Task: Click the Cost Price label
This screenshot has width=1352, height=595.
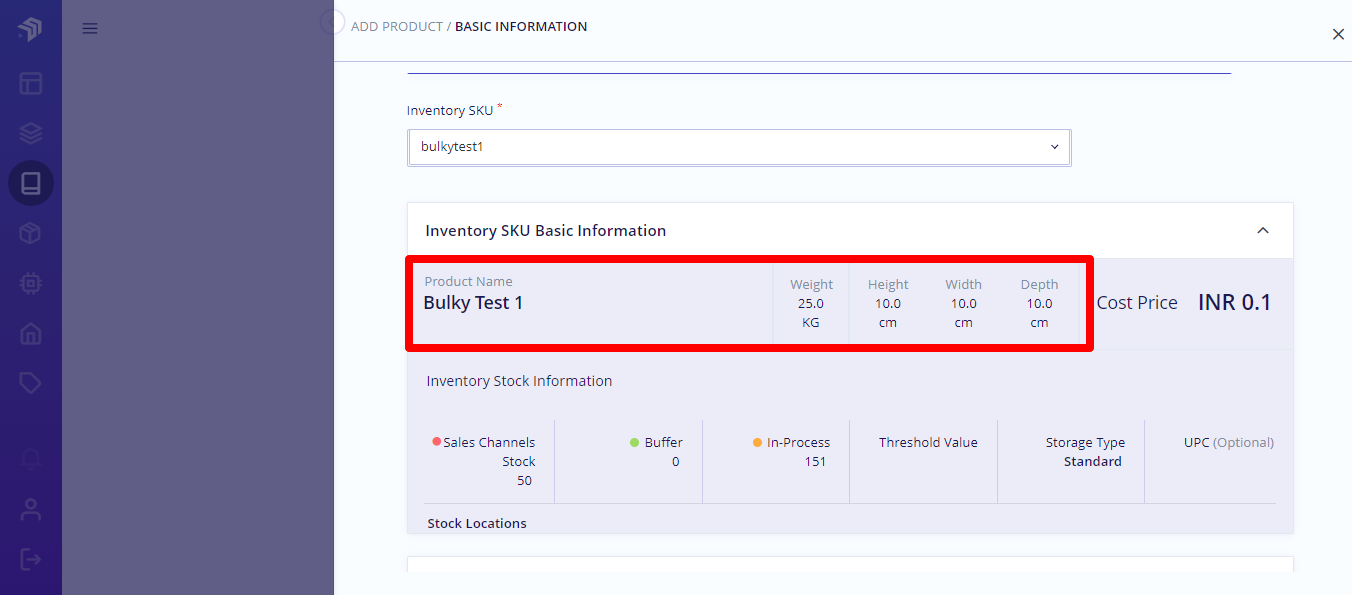Action: 1137,303
